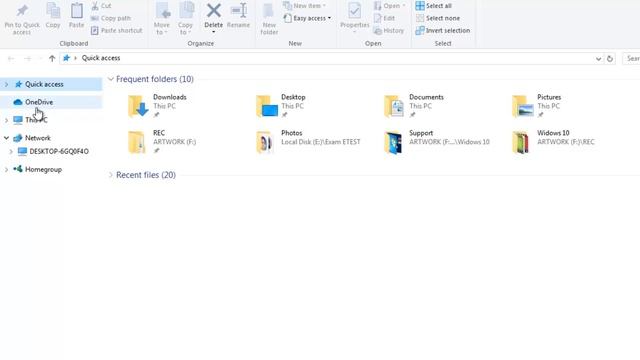Open address bar history dropdown
Image resolution: width=640 pixels, height=360 pixels.
click(x=598, y=59)
